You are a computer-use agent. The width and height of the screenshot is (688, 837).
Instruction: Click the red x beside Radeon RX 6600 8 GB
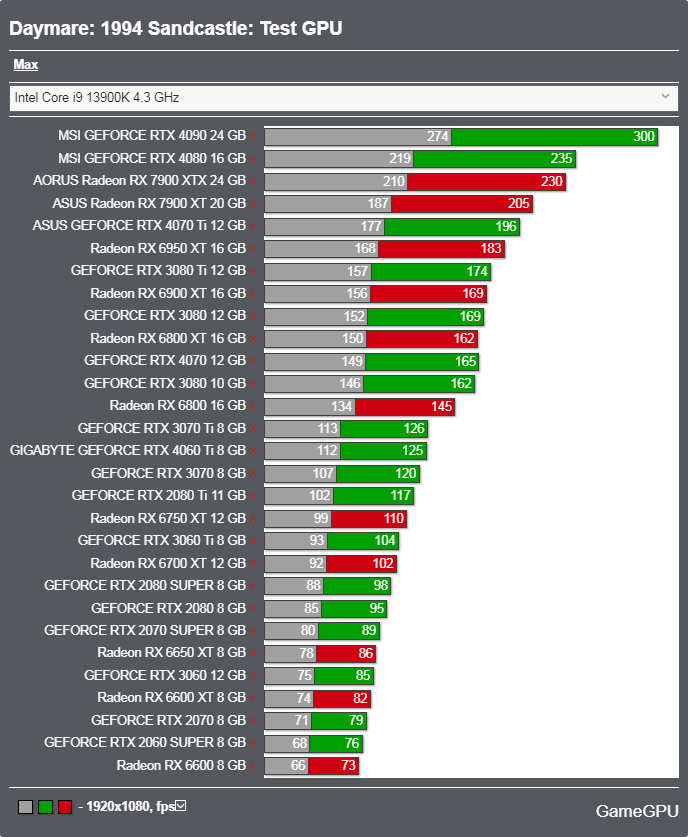tap(253, 767)
